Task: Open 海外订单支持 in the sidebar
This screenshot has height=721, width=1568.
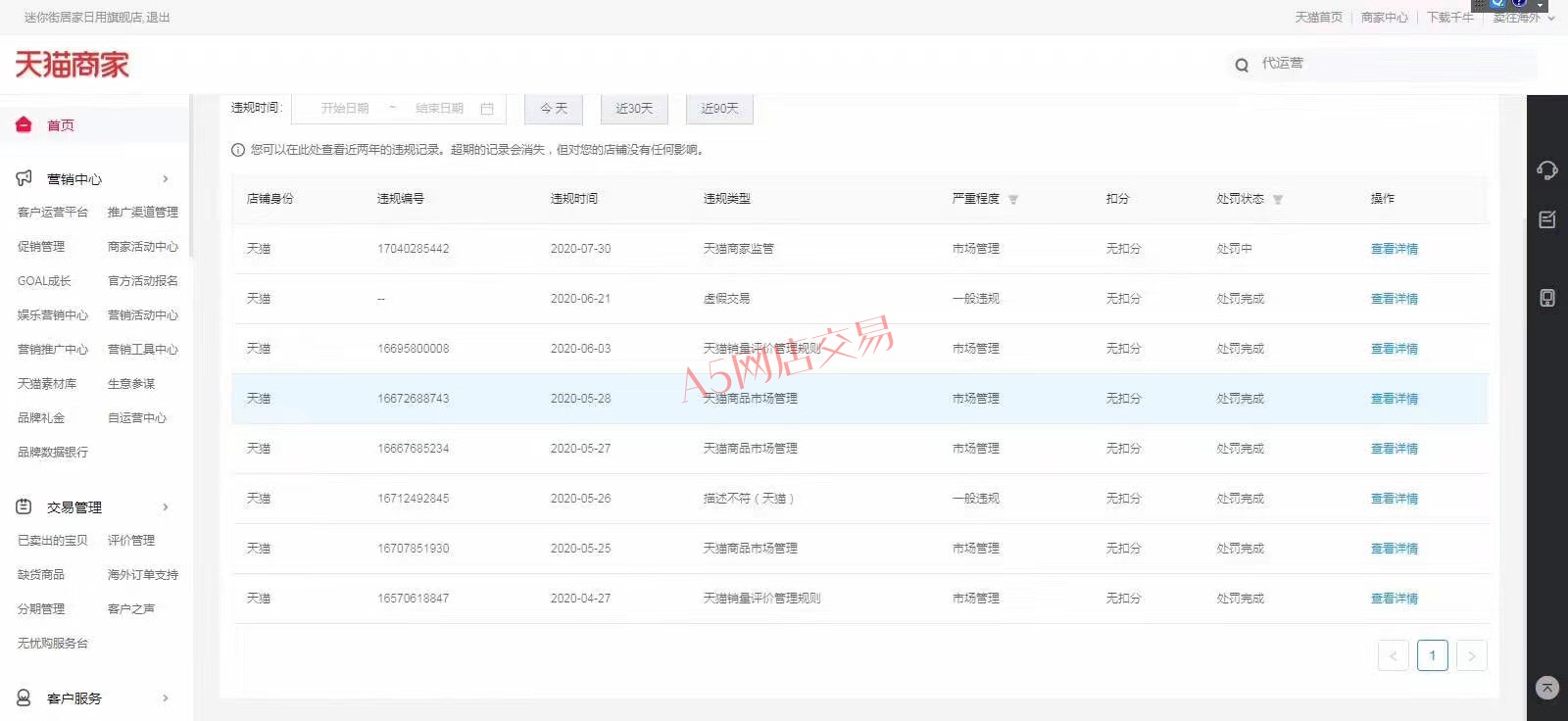Action: point(143,574)
